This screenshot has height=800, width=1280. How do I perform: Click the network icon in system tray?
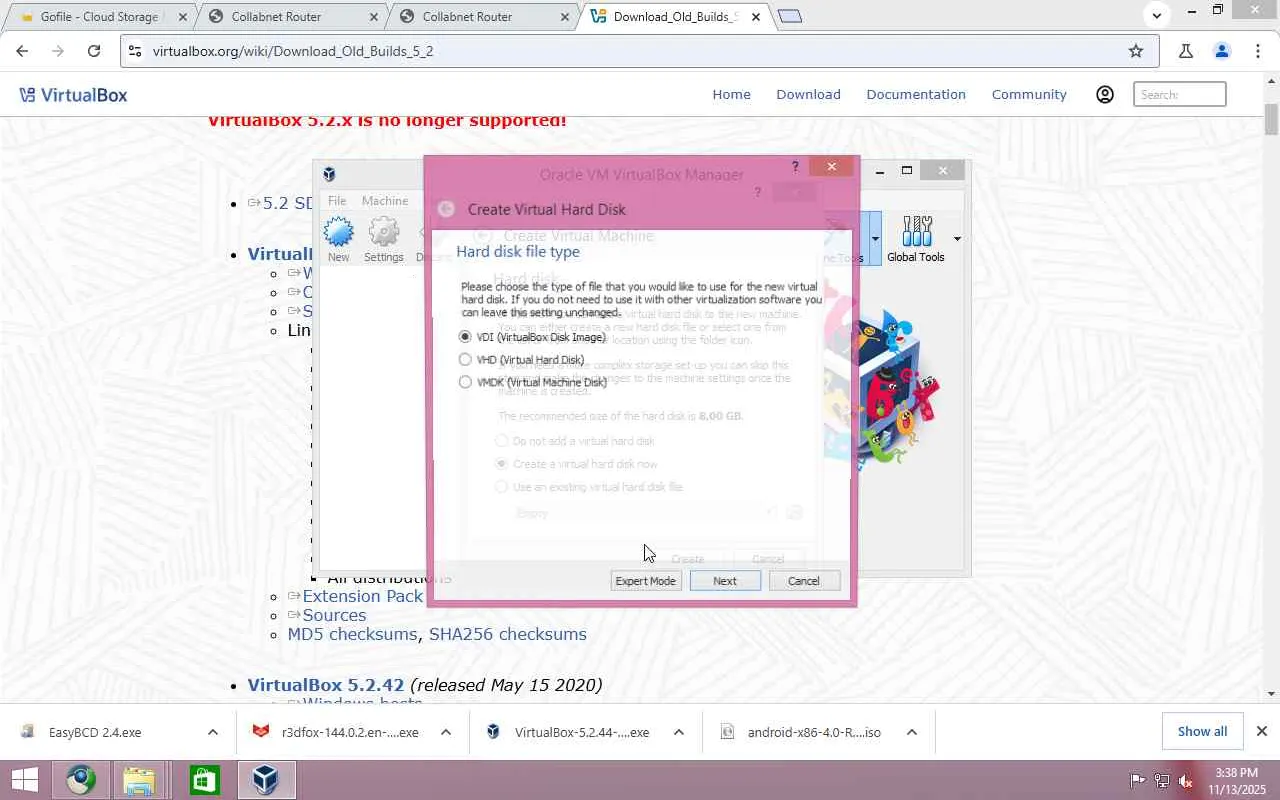[1162, 781]
